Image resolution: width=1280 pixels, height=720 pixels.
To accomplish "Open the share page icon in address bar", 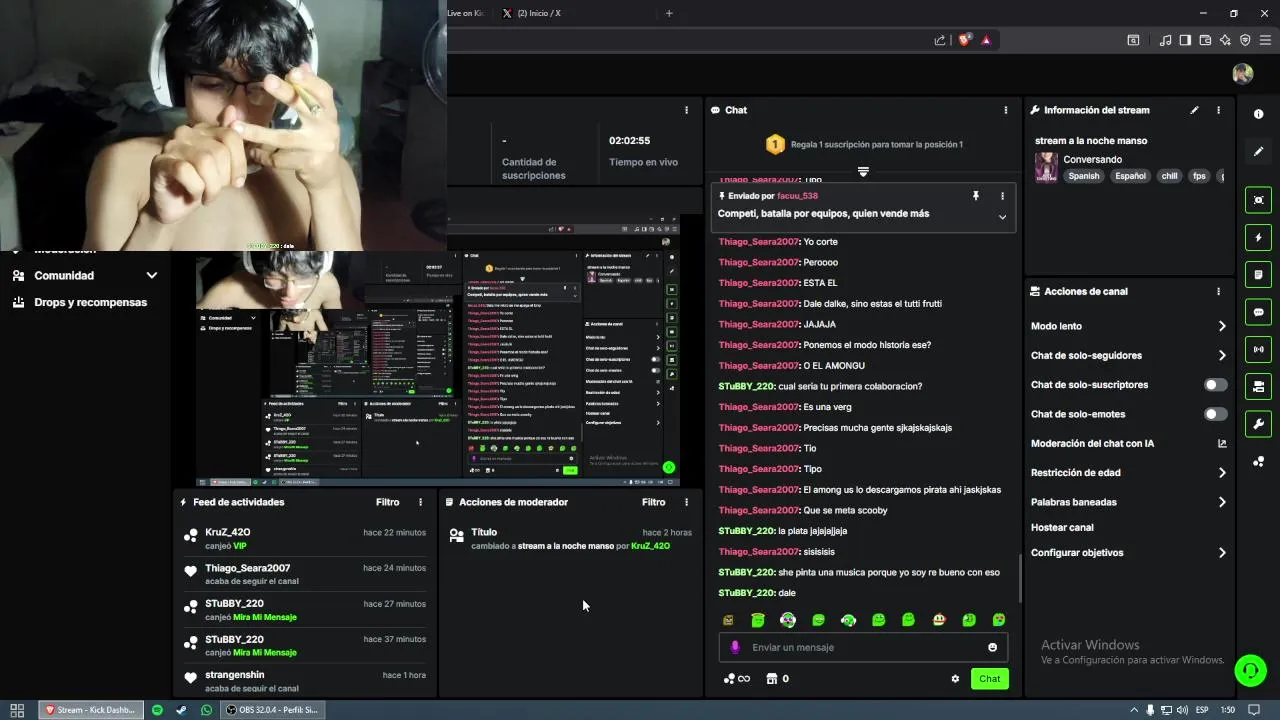I will (940, 40).
